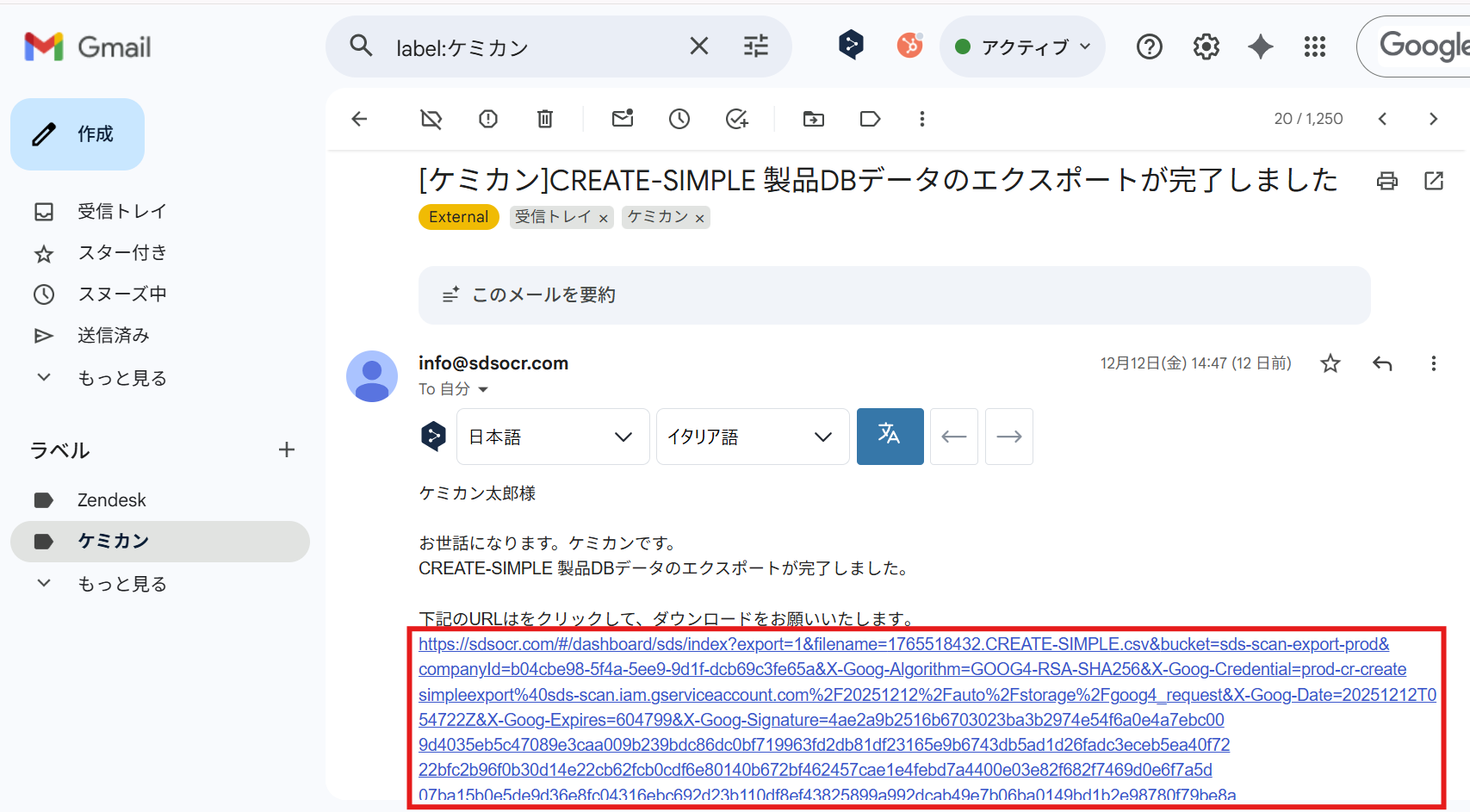The width and height of the screenshot is (1470, 812).
Task: Click the sender avatar icon
Action: 372,376
